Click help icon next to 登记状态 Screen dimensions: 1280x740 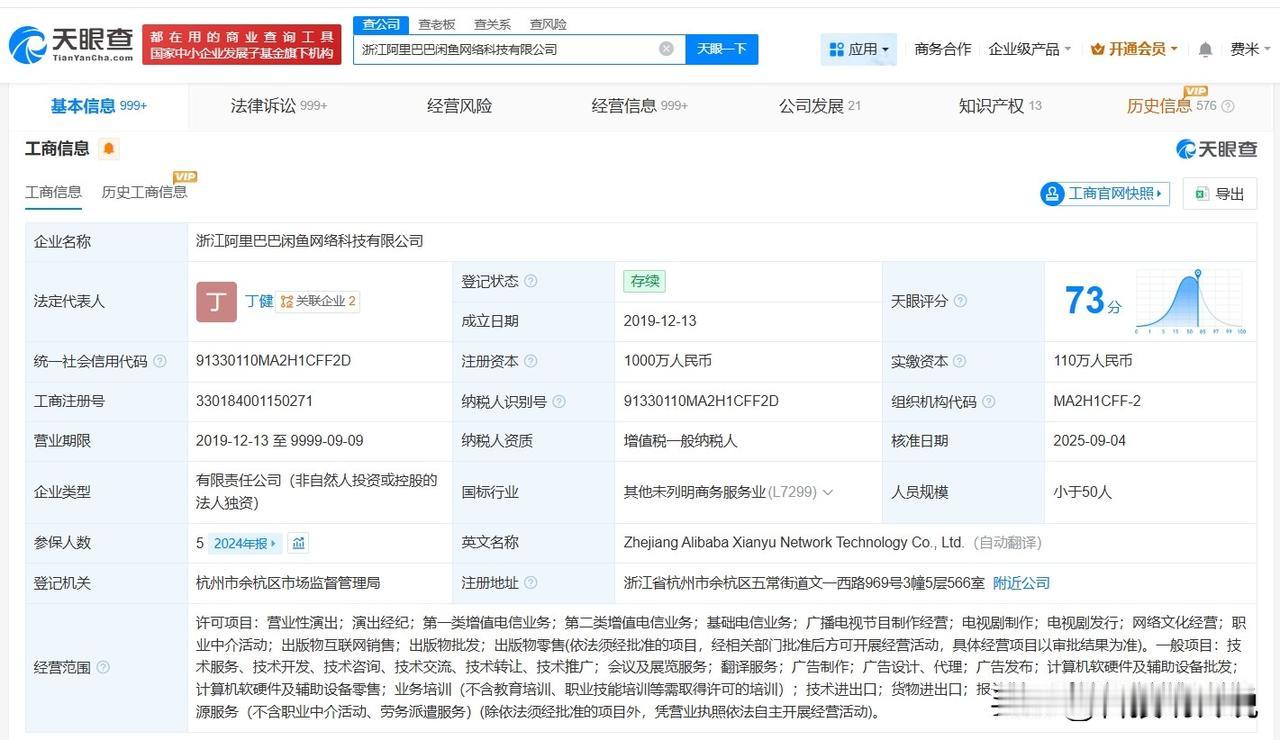[531, 282]
